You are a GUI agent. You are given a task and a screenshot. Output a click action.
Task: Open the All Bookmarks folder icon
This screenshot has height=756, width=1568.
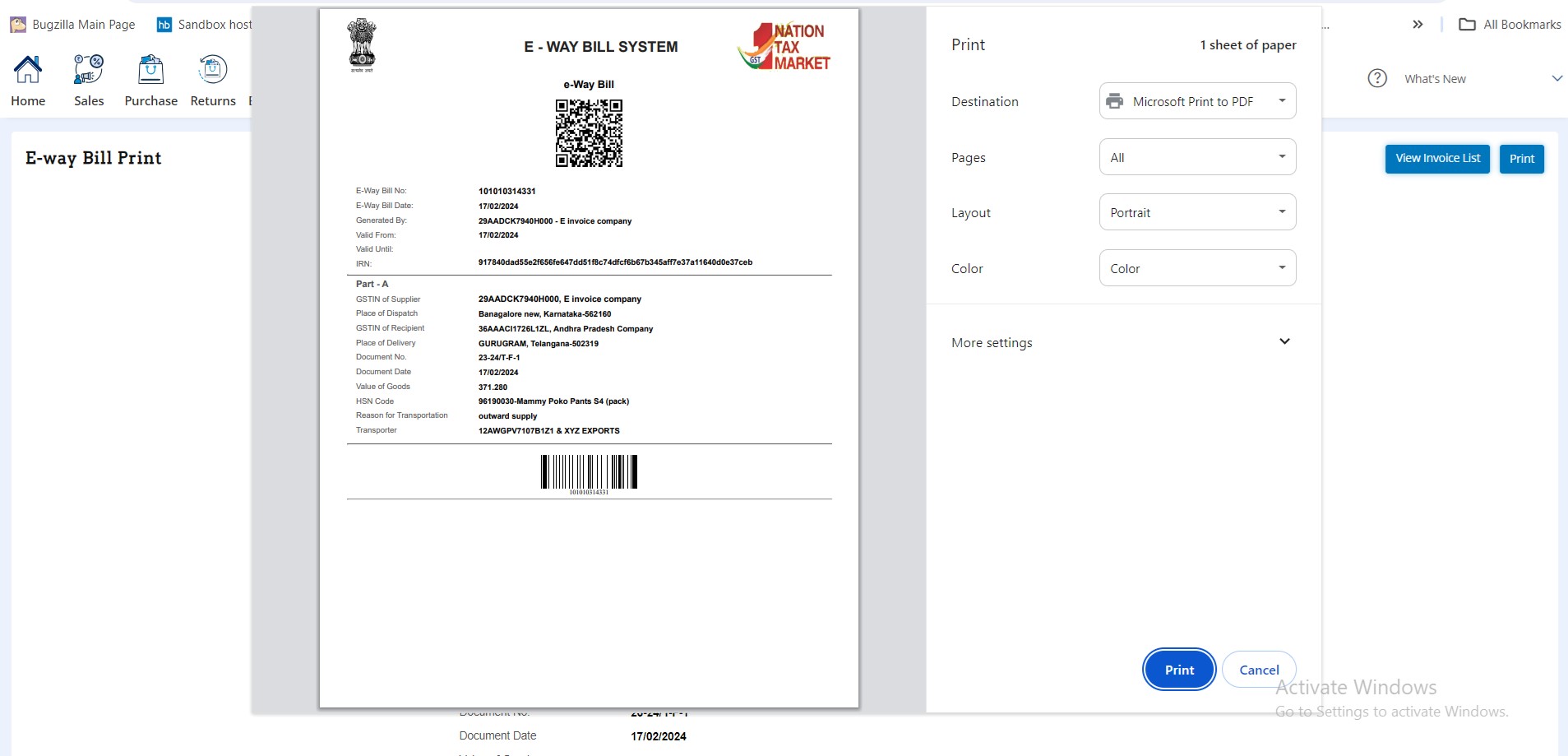click(x=1467, y=25)
